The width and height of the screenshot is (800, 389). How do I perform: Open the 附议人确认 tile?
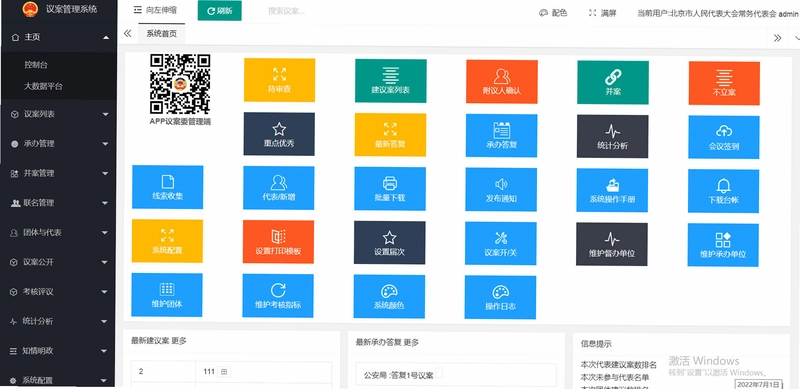[x=502, y=82]
